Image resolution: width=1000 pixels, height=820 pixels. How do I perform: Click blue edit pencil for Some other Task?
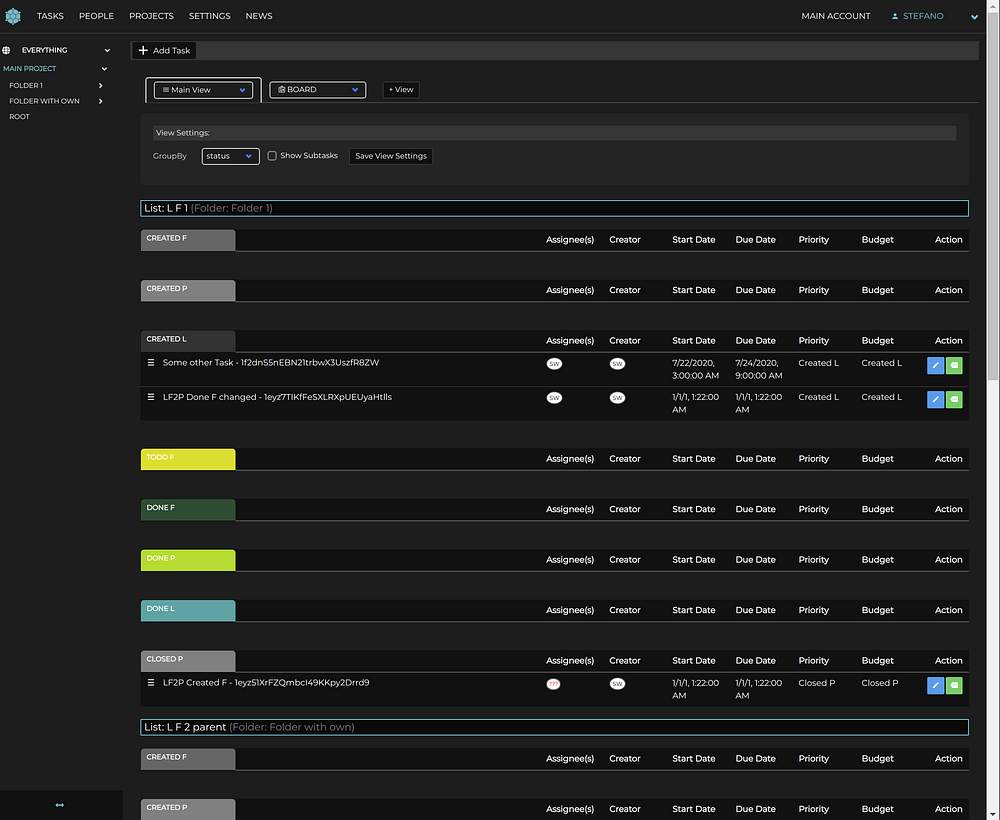(x=935, y=365)
